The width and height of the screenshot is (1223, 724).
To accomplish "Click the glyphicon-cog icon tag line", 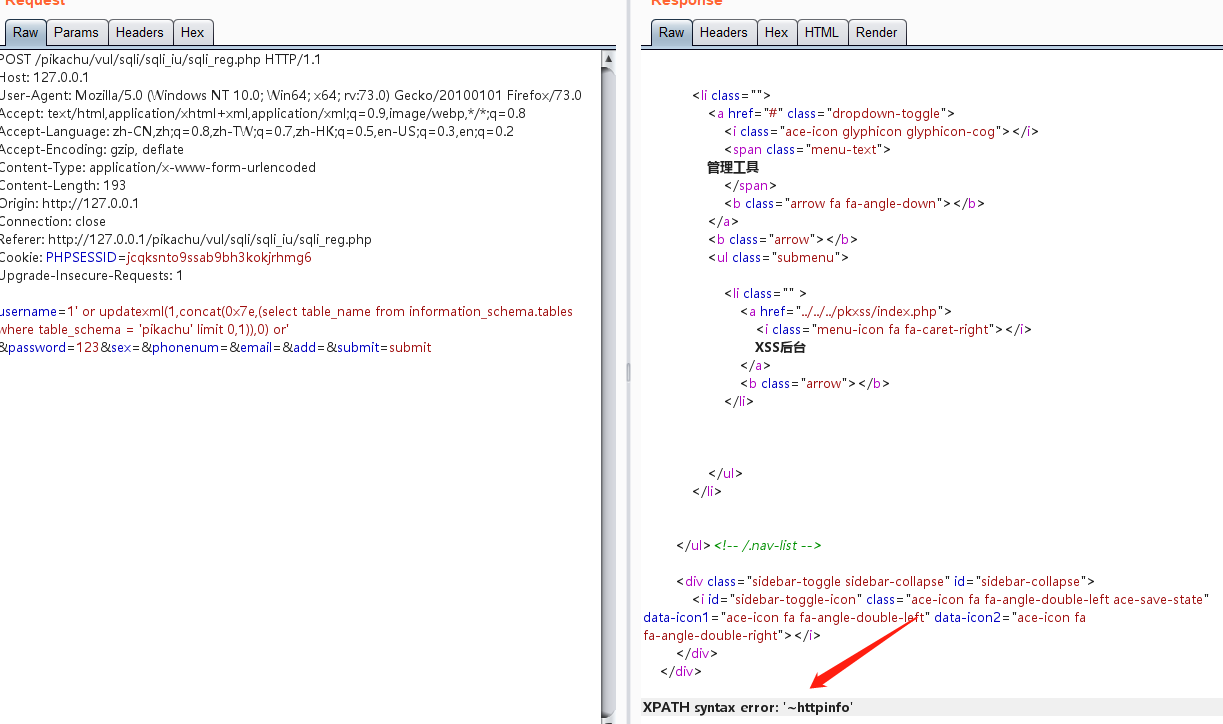I will 881,131.
